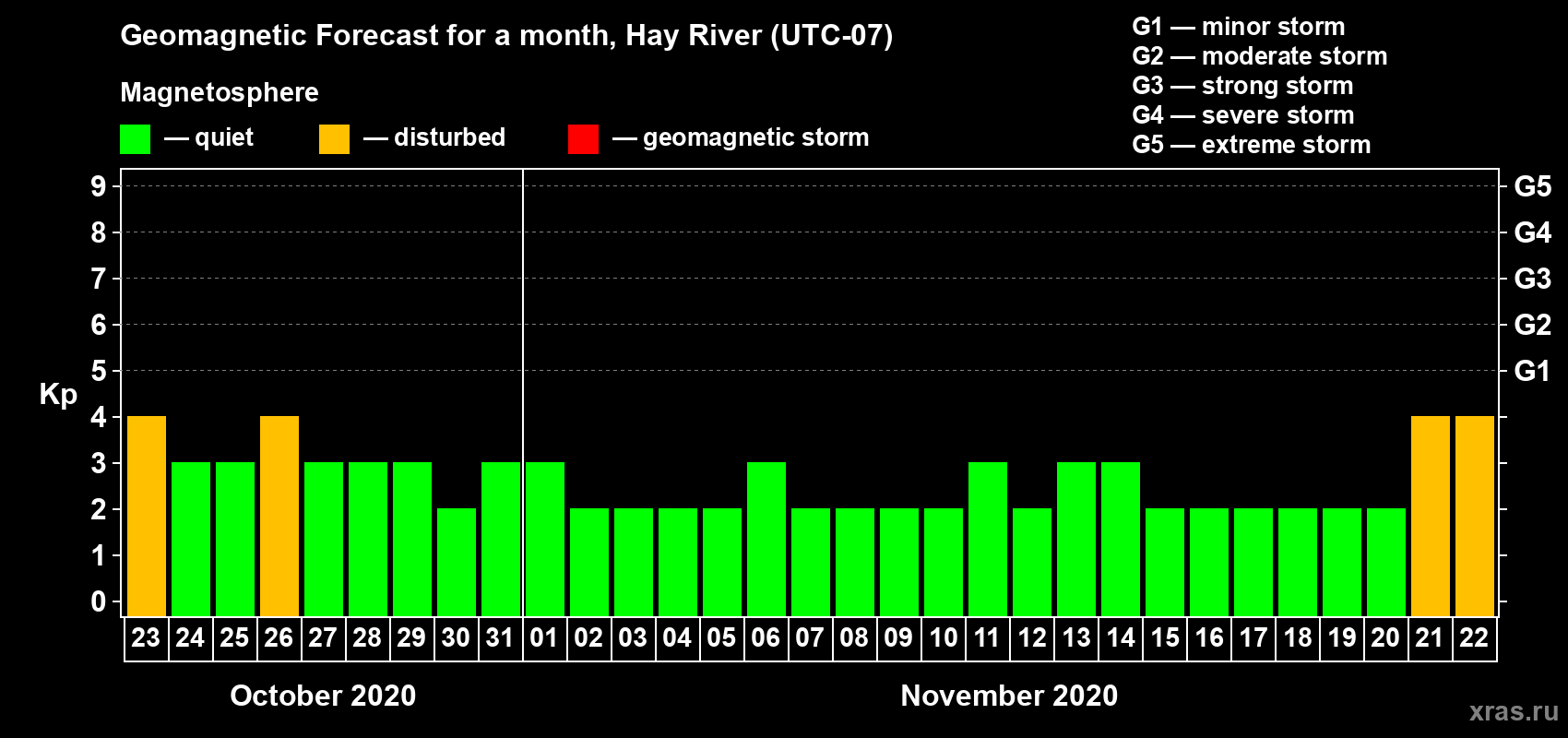Click the green bar for November 06
Screen dimensions: 1568x738
[x=766, y=539]
